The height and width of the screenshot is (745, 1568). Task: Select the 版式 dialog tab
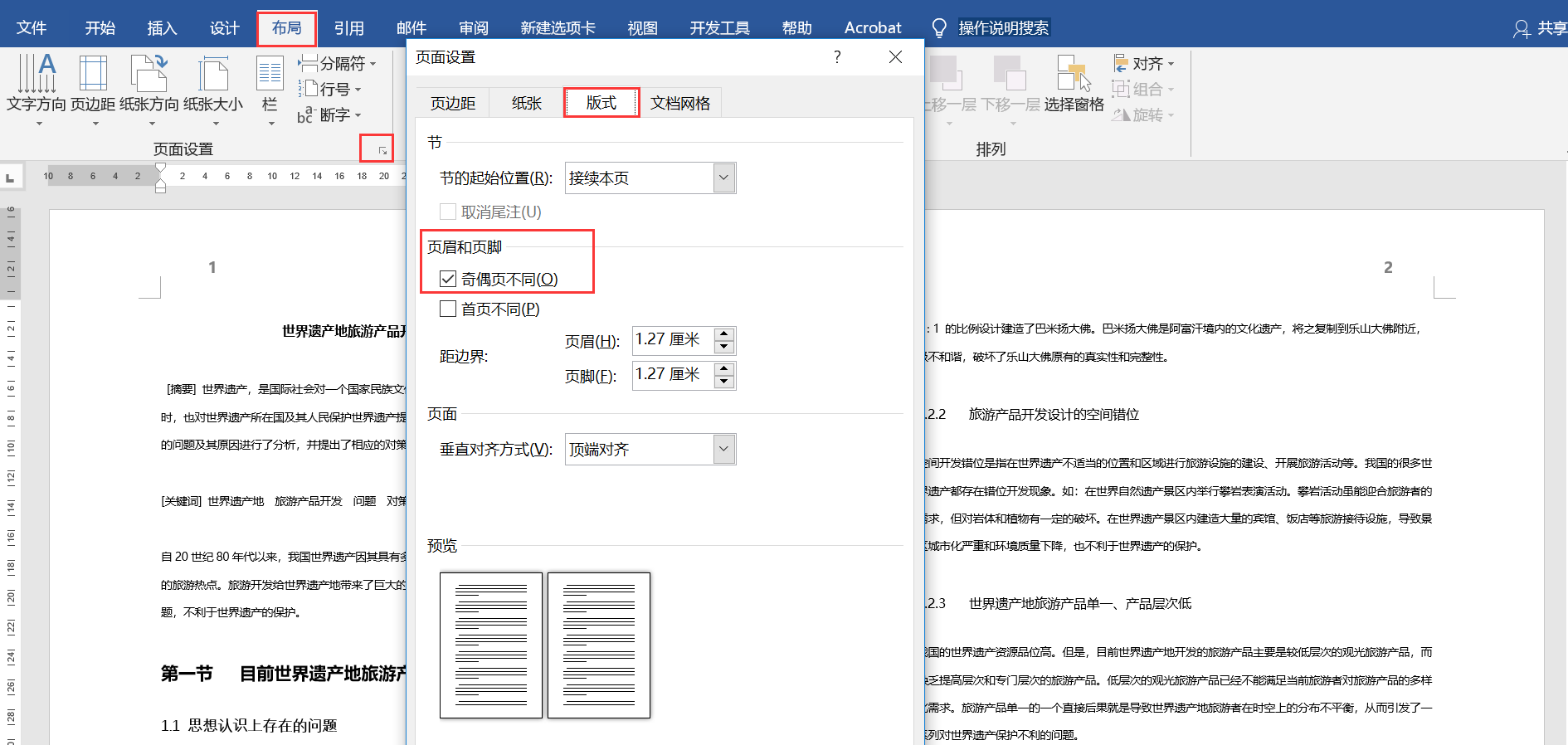click(x=601, y=102)
